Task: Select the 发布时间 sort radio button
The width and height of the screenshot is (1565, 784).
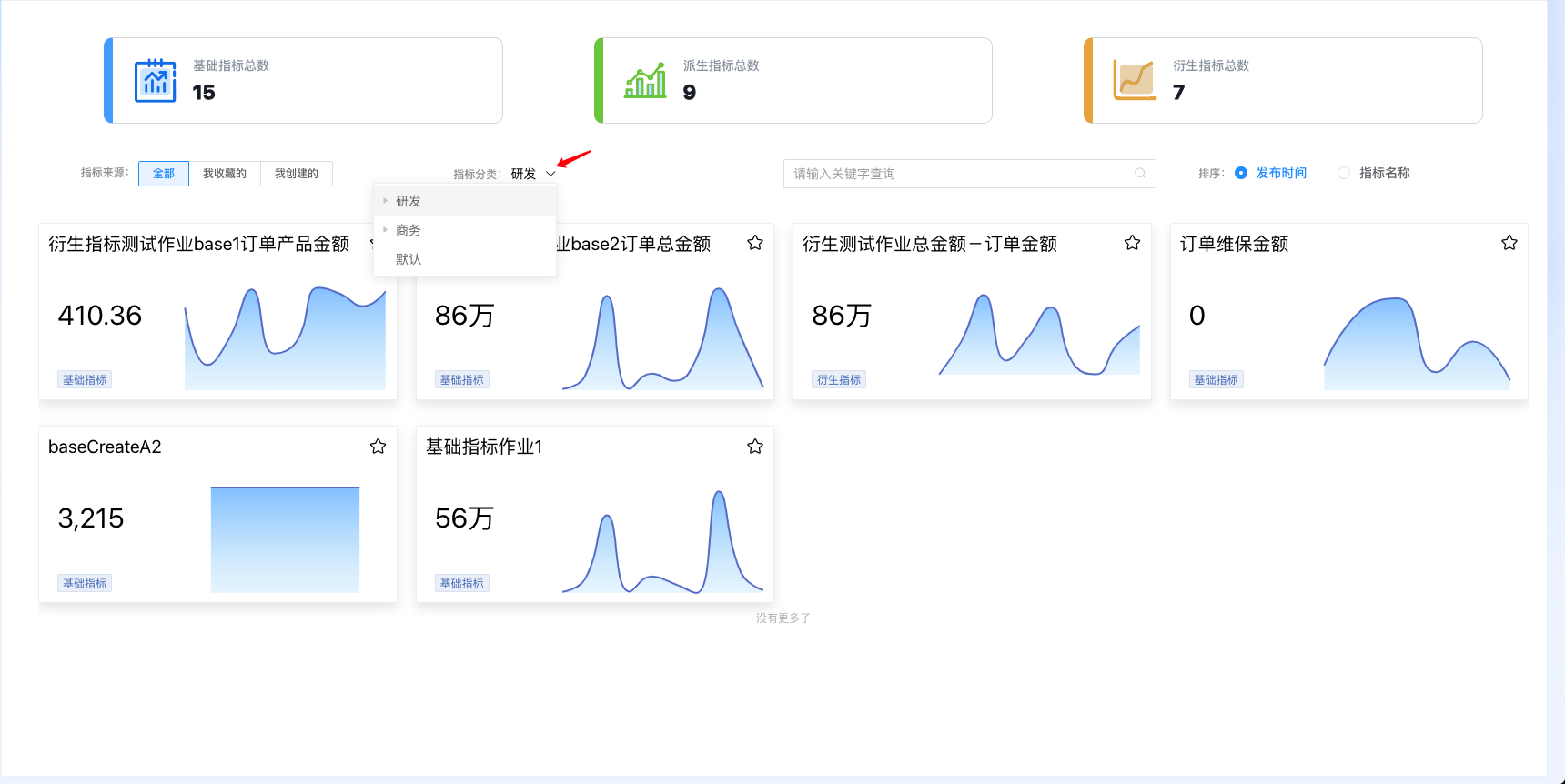Action: coord(1241,173)
